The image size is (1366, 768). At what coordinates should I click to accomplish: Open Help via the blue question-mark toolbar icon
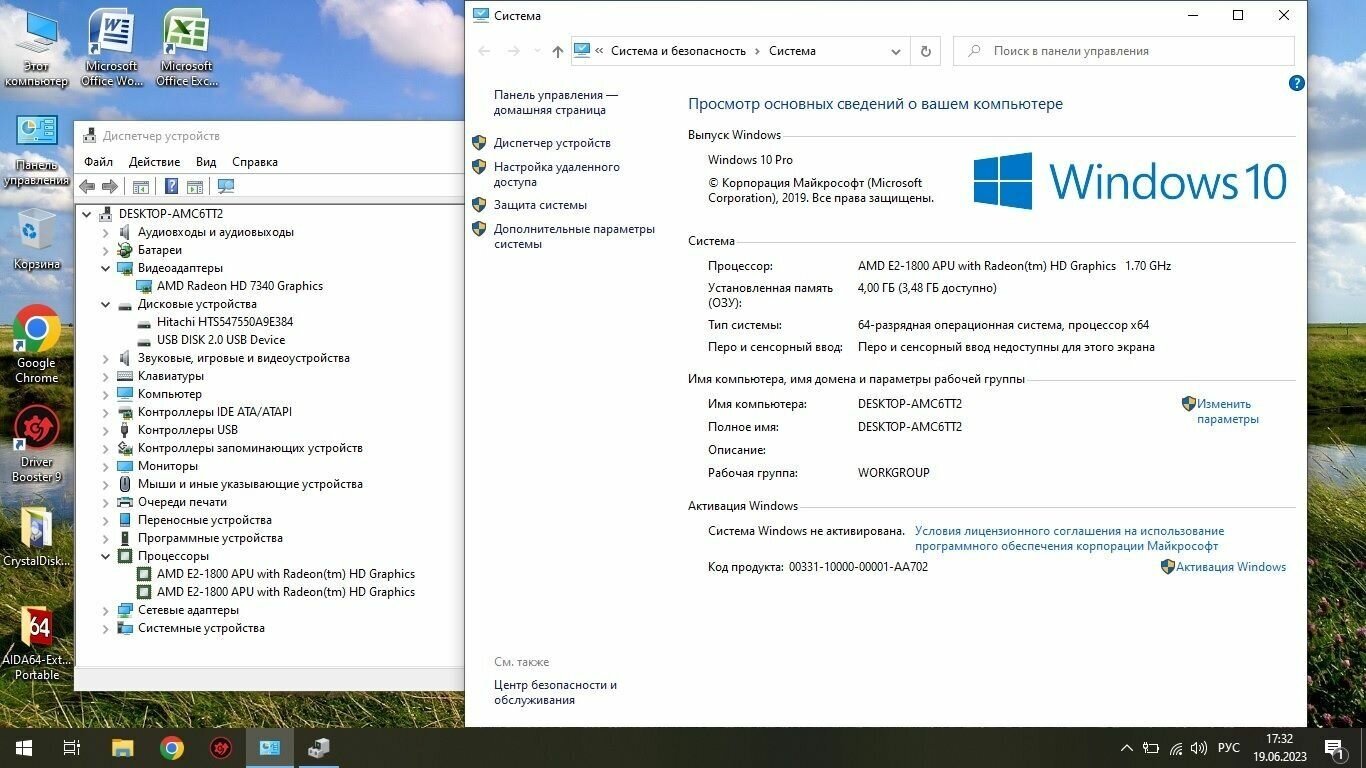tap(171, 187)
